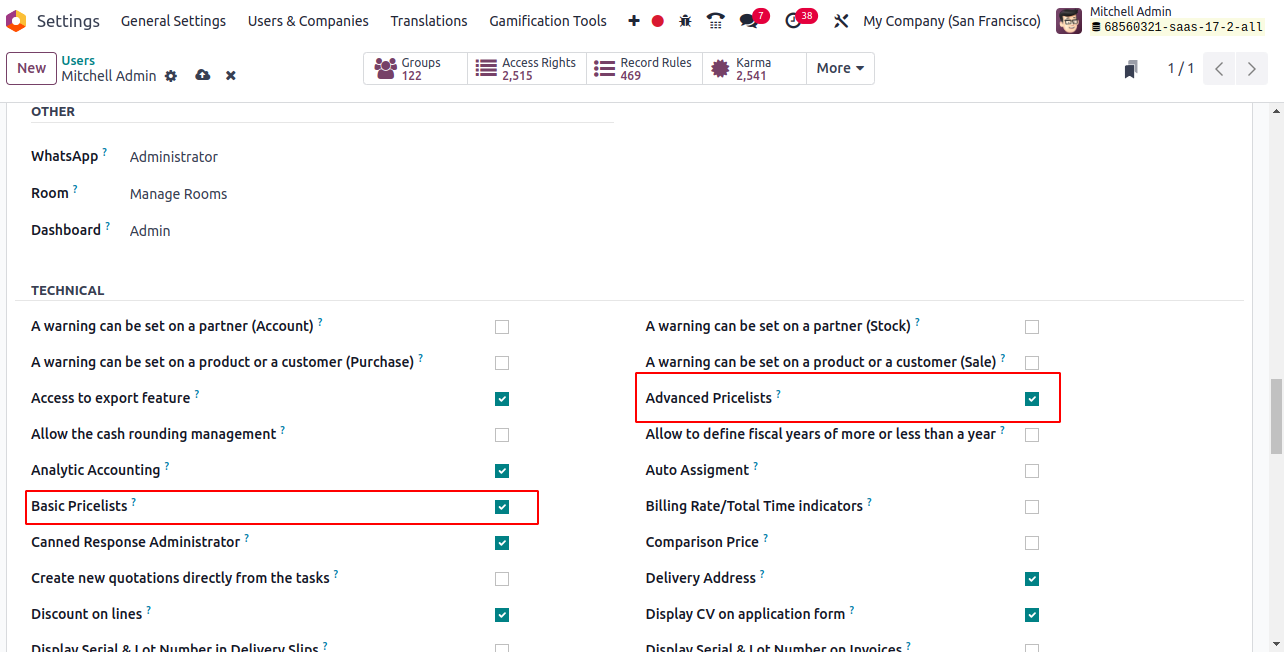
Task: Click the cloud save icon
Action: pos(203,76)
